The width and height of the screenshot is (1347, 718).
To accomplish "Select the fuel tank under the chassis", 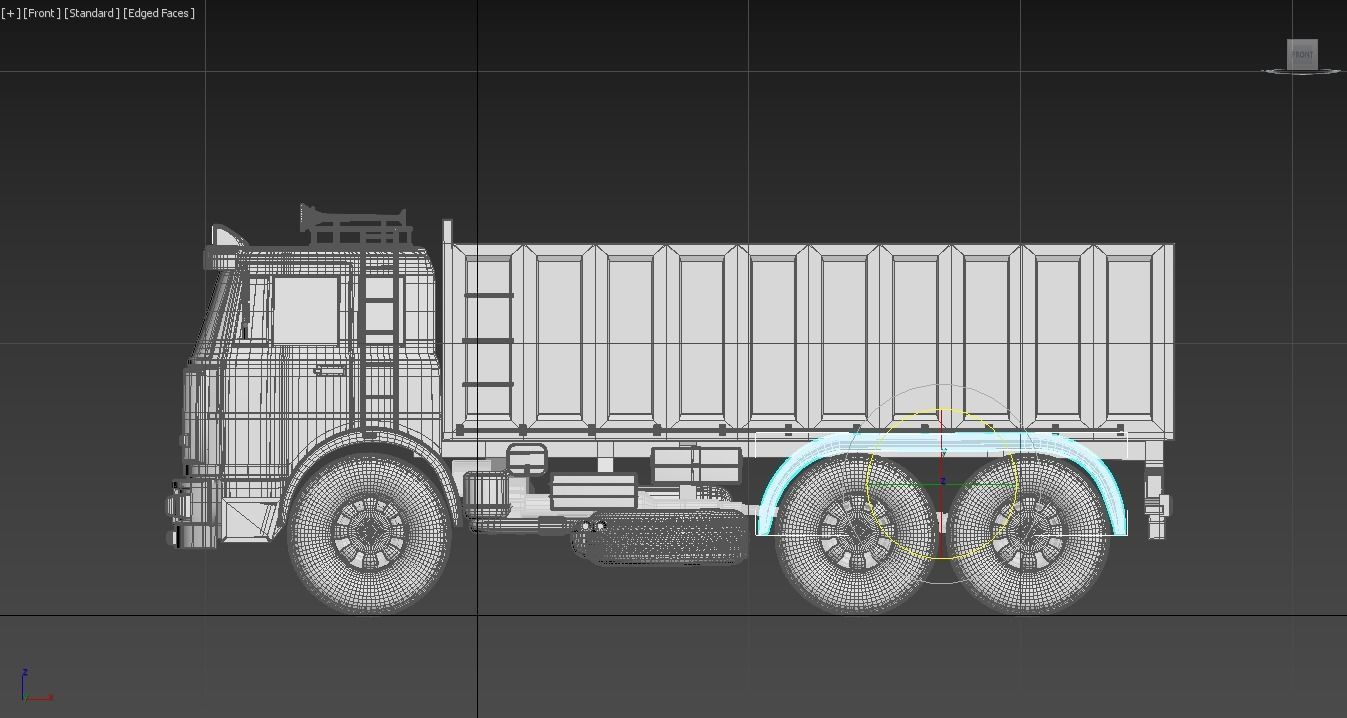I will coord(662,537).
